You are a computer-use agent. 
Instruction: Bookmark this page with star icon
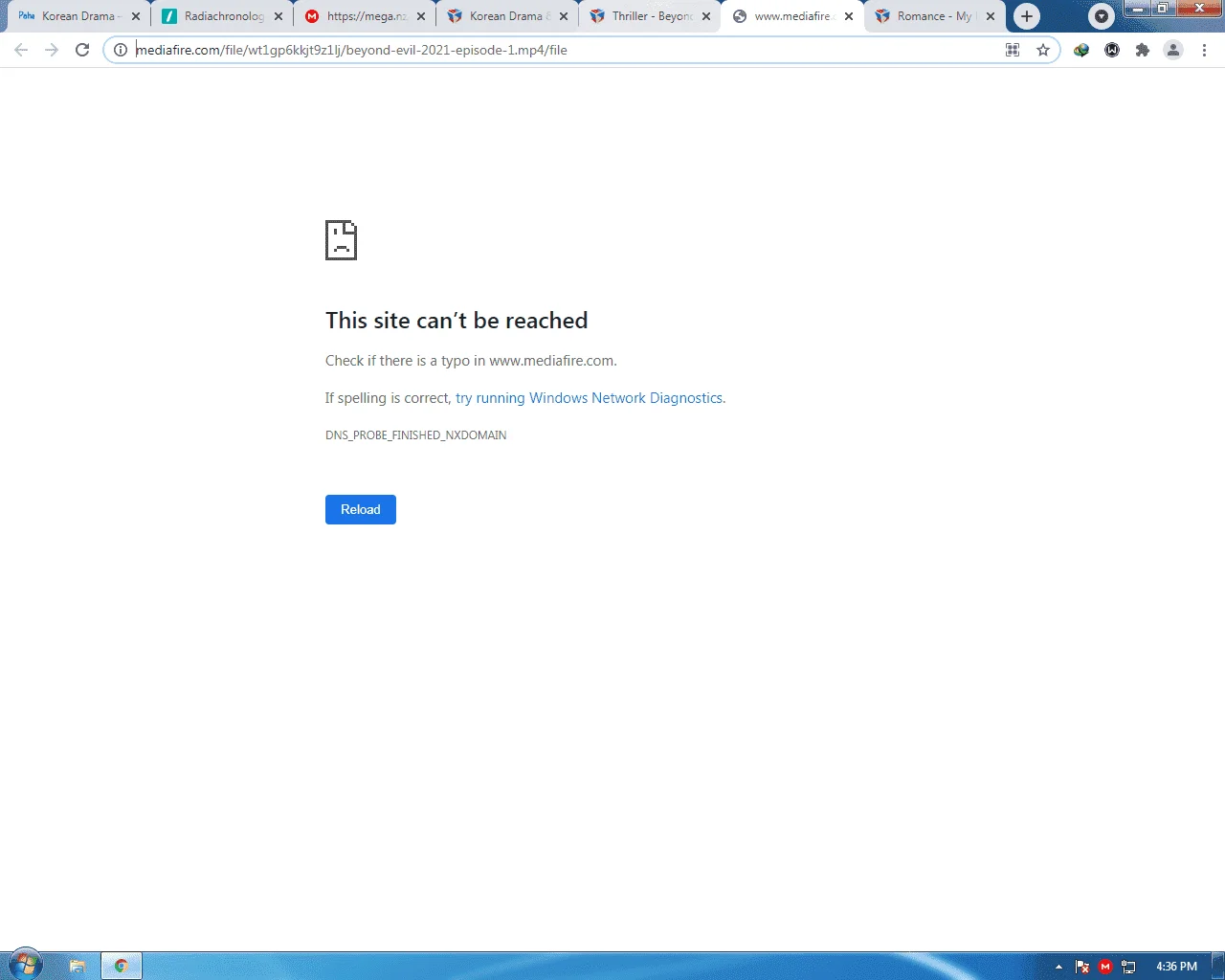coord(1043,50)
